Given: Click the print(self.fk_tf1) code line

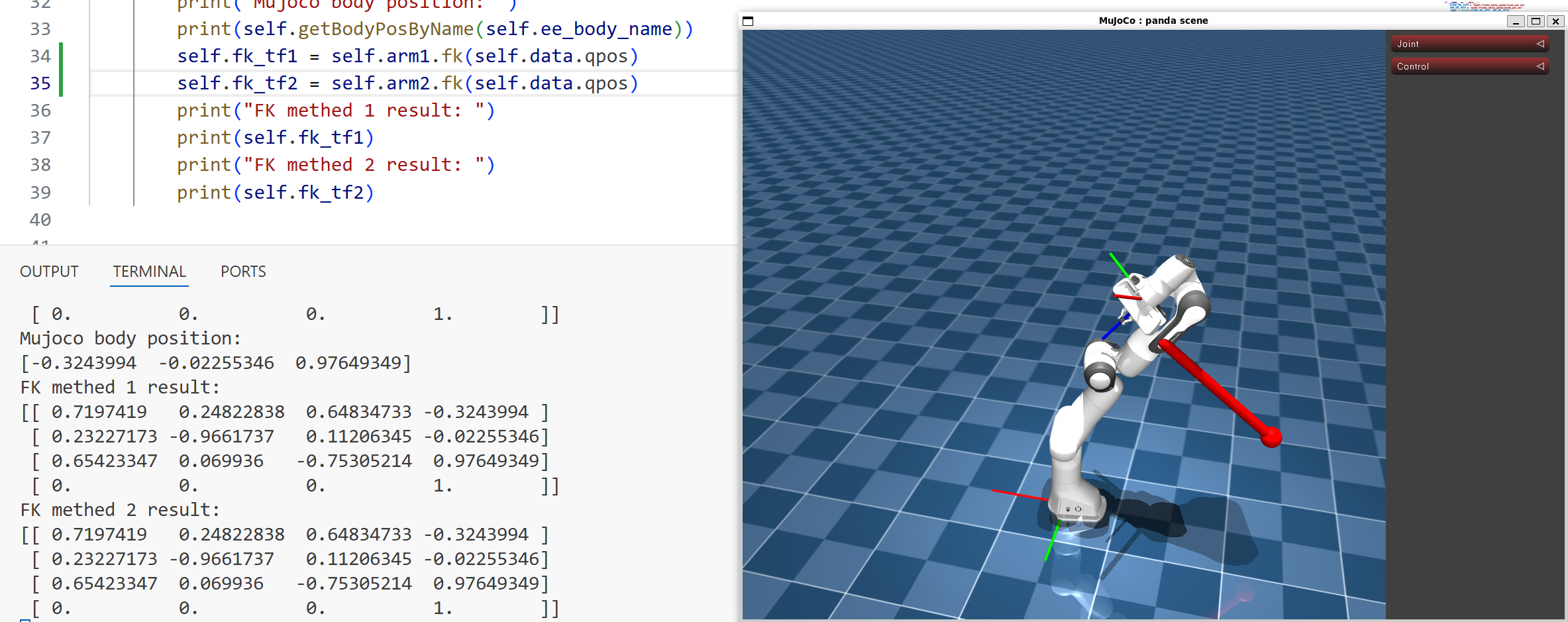Looking at the screenshot, I should (276, 138).
